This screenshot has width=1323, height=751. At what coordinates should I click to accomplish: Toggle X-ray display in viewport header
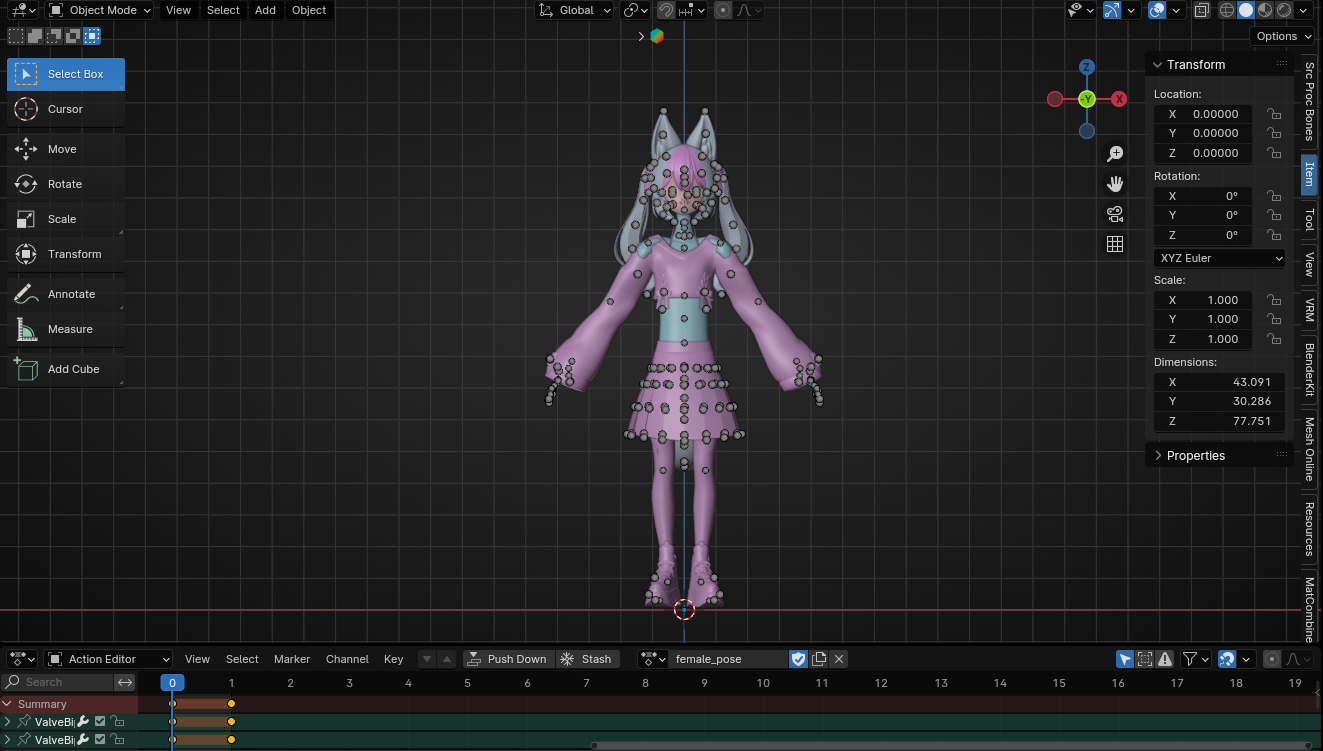(x=1201, y=10)
